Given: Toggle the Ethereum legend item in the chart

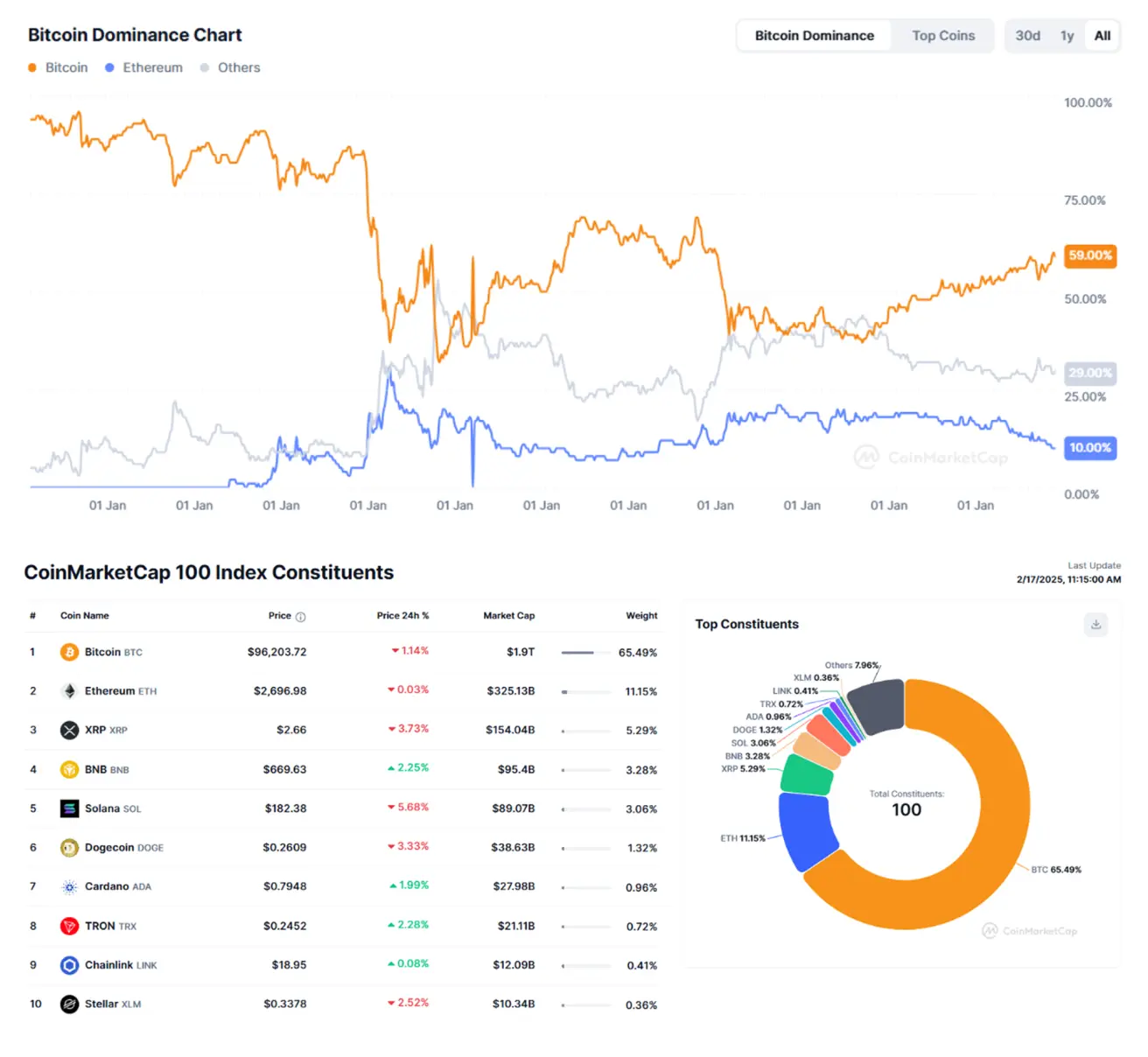Looking at the screenshot, I should pyautogui.click(x=143, y=67).
